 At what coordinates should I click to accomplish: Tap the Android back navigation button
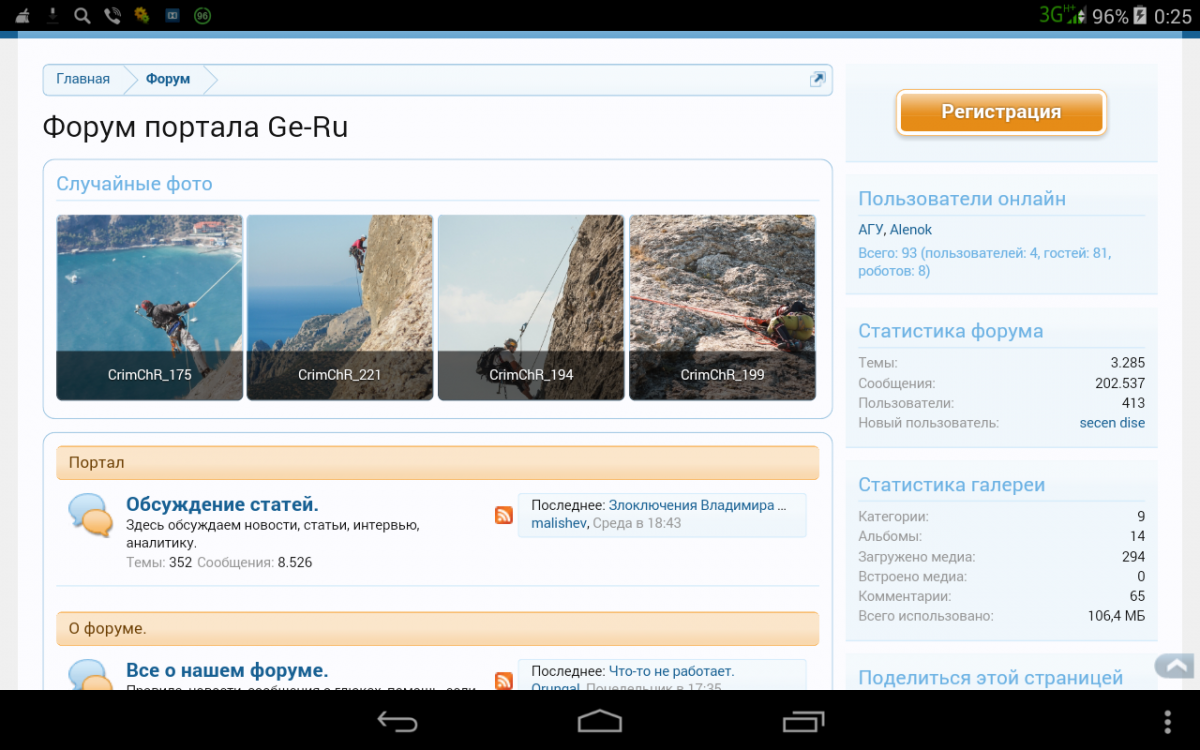[397, 721]
